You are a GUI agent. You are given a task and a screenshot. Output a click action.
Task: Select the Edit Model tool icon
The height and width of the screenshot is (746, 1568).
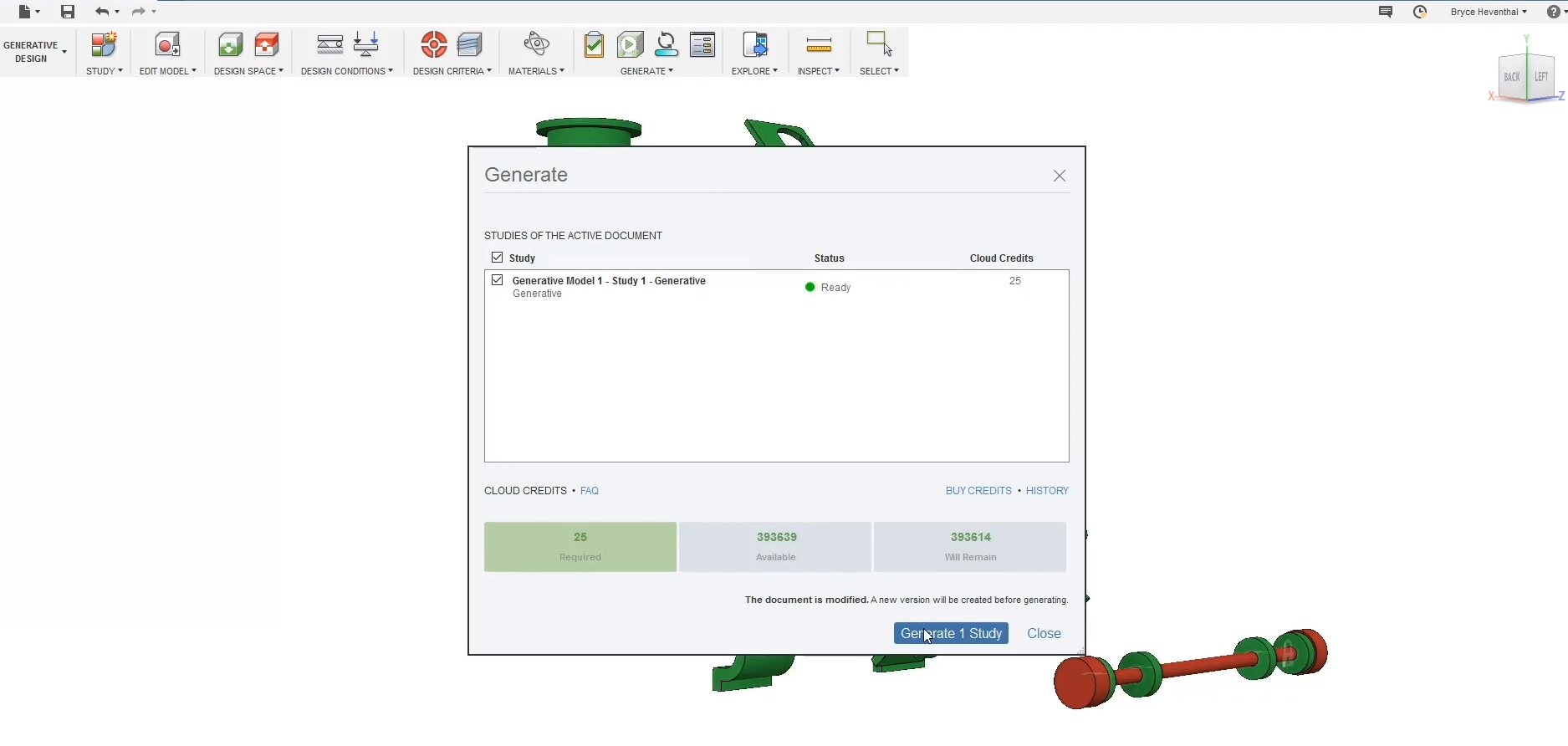click(167, 45)
